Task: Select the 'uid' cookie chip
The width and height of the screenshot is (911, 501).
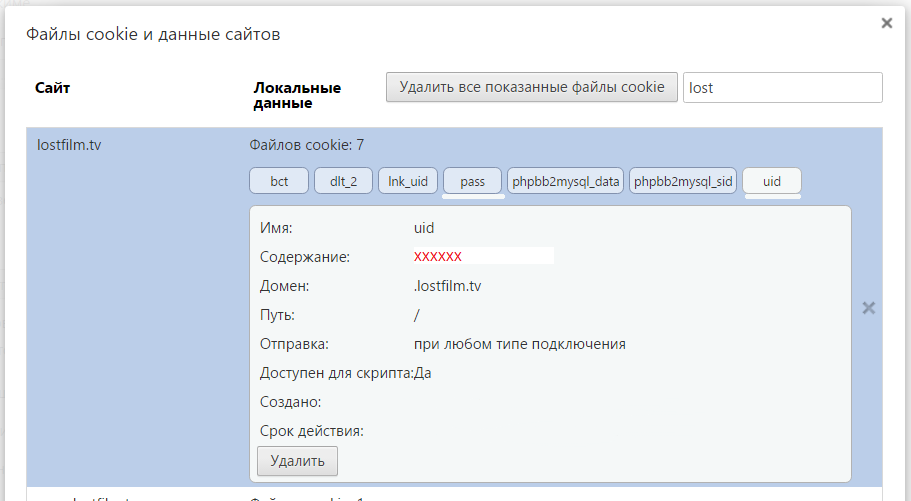Action: coord(772,181)
